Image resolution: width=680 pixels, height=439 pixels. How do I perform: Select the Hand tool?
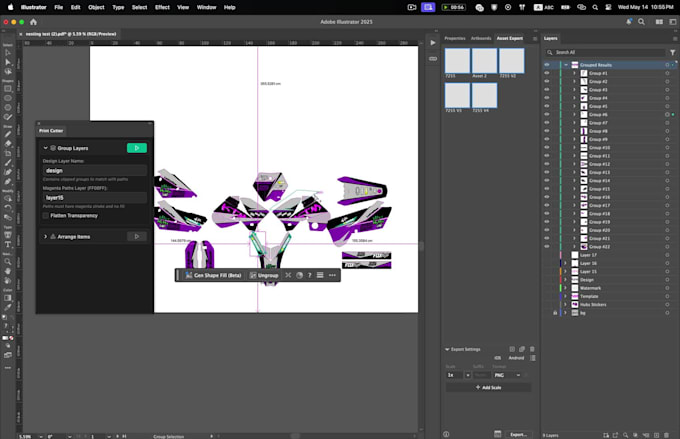click(x=7, y=271)
